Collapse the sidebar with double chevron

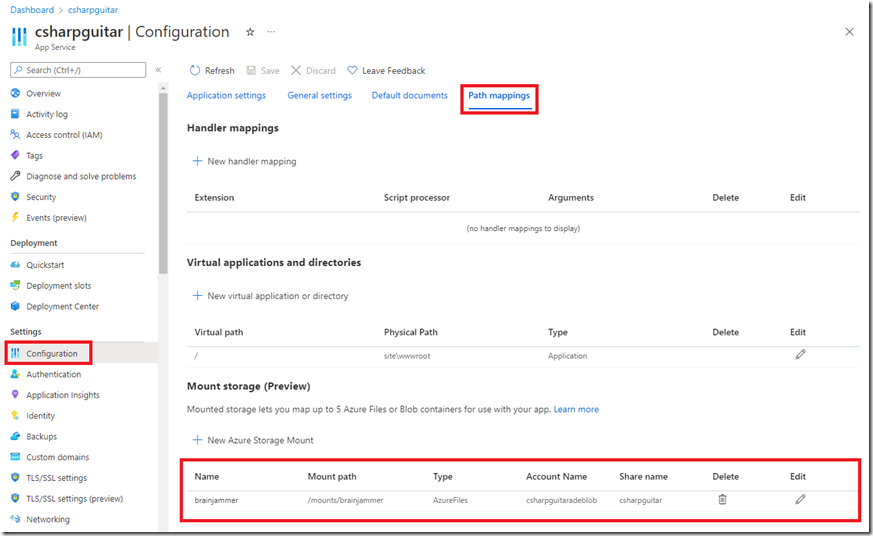coord(158,70)
